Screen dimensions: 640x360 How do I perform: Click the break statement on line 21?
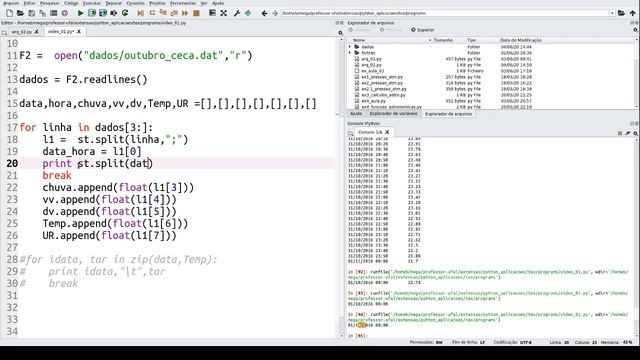(x=57, y=176)
